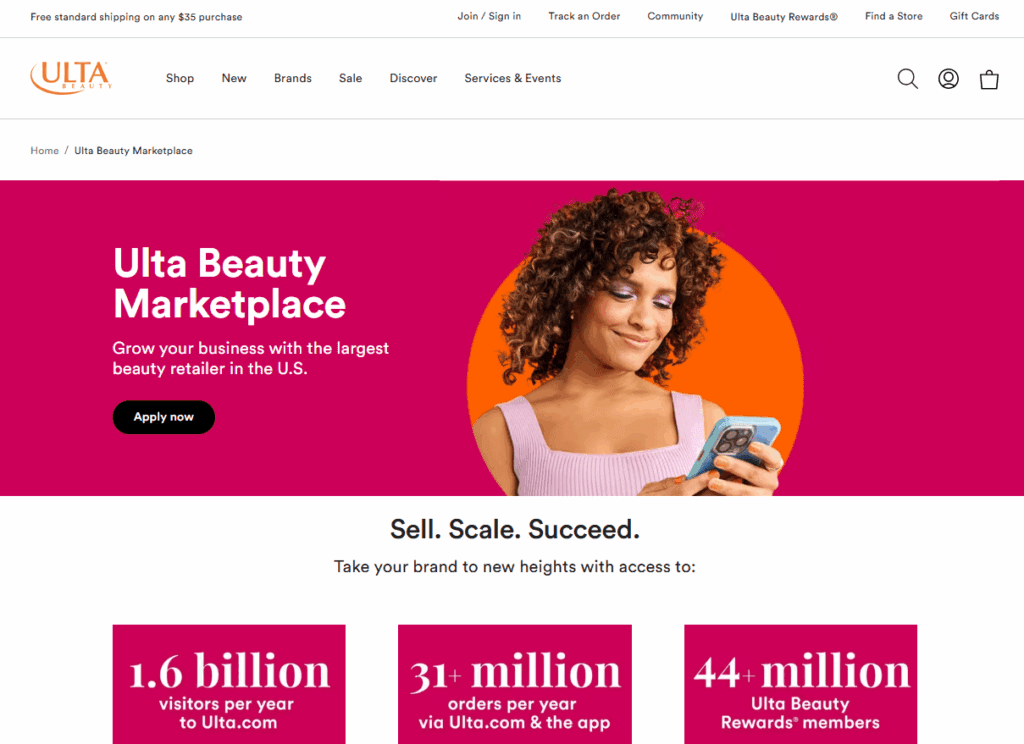This screenshot has width=1024, height=744.
Task: Open the New menu item
Action: pos(234,78)
